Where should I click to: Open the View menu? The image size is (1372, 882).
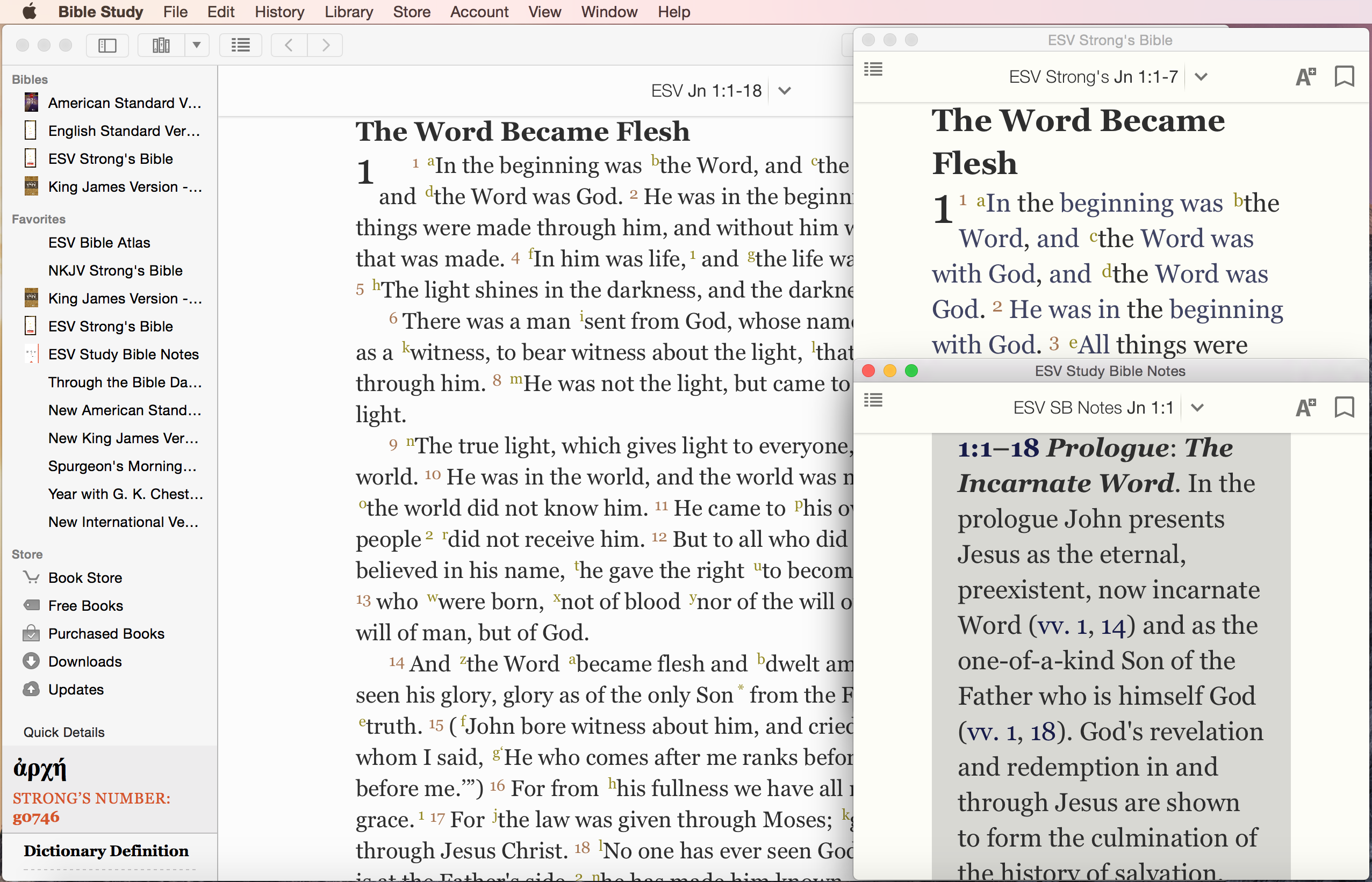(x=545, y=11)
